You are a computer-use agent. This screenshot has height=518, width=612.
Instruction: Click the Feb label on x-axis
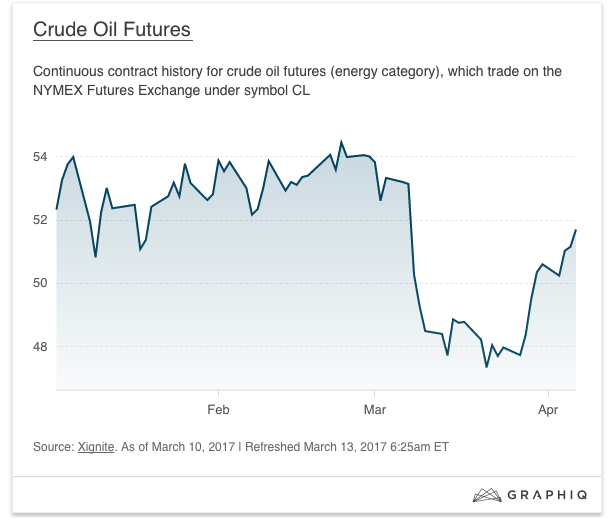pos(218,410)
